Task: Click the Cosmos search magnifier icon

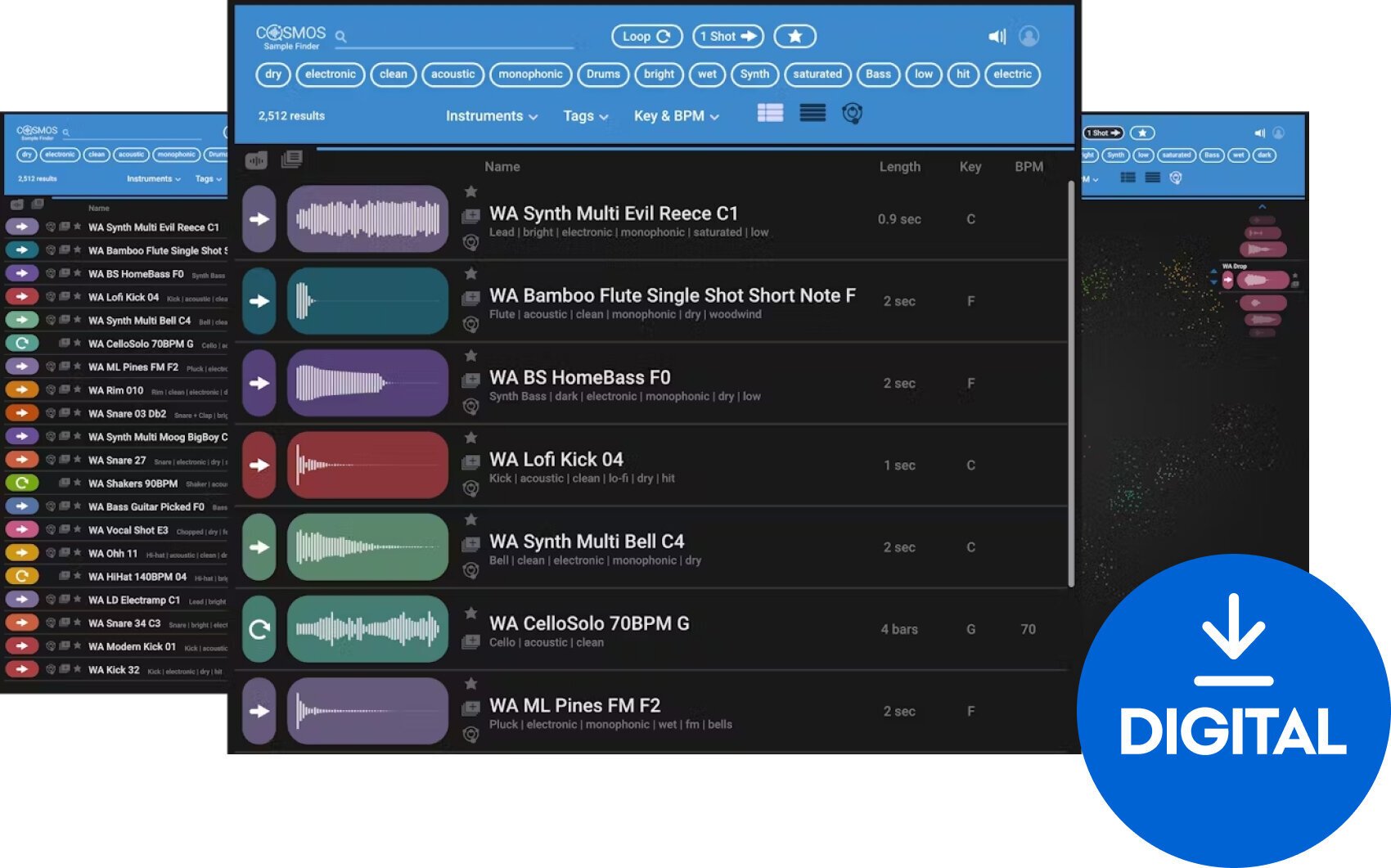Action: pos(340,37)
